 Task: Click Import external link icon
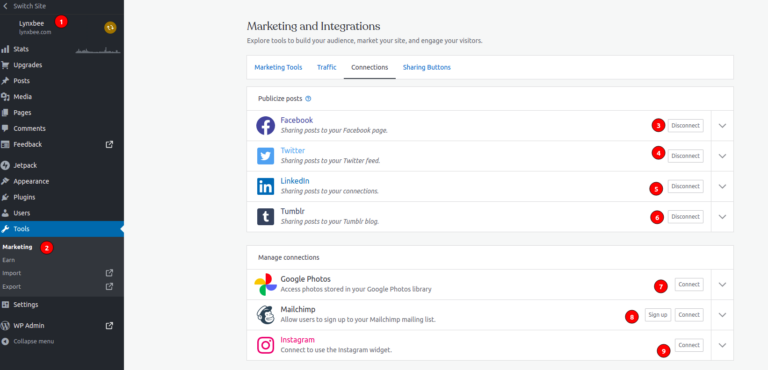(110, 273)
